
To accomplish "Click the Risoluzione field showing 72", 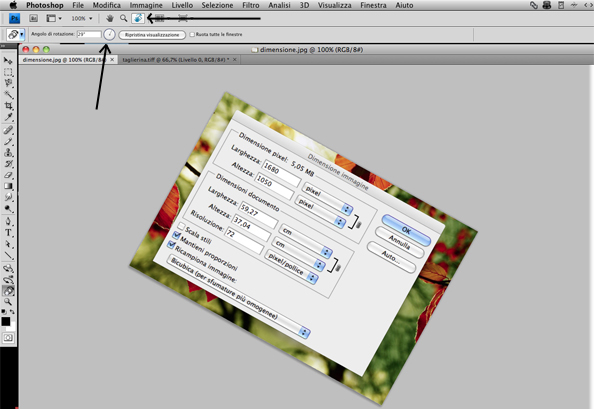I will pyautogui.click(x=244, y=240).
